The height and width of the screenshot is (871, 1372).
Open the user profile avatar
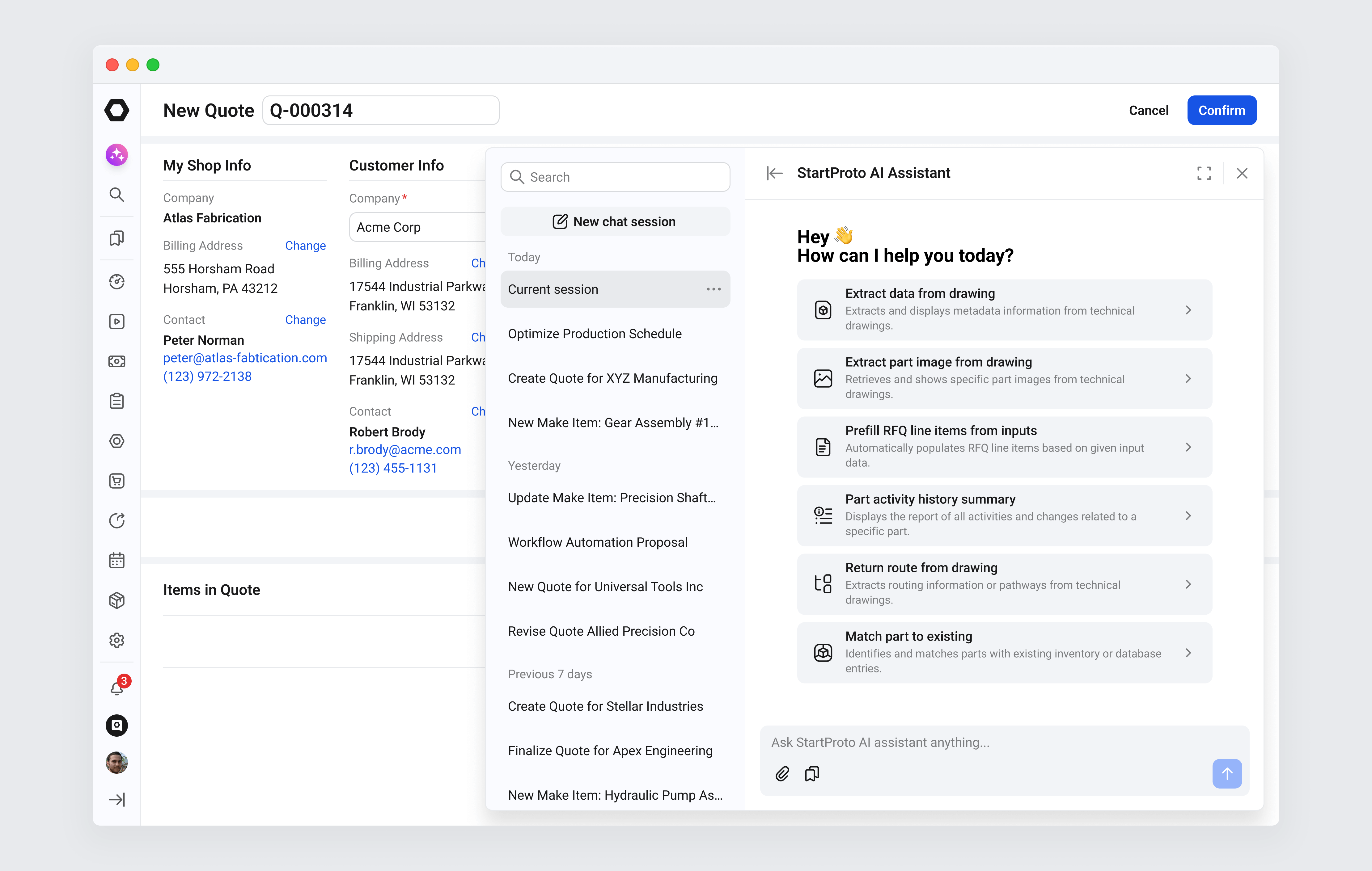click(x=117, y=762)
